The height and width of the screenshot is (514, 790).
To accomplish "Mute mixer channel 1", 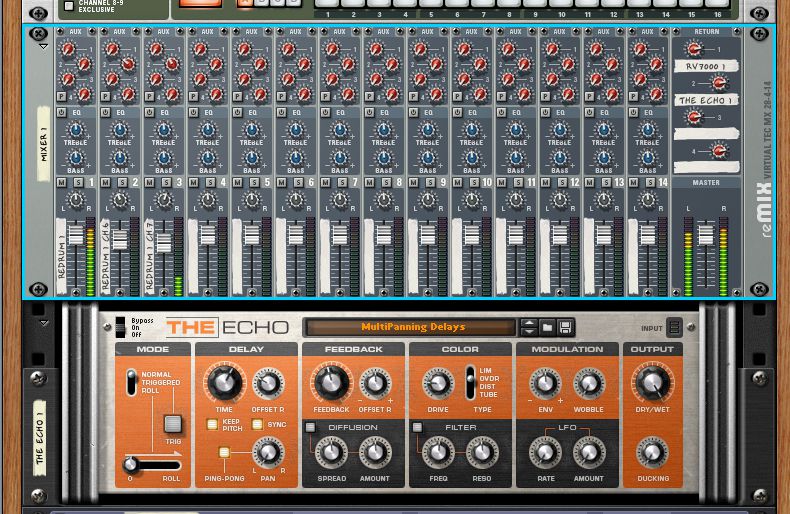I will (61, 182).
